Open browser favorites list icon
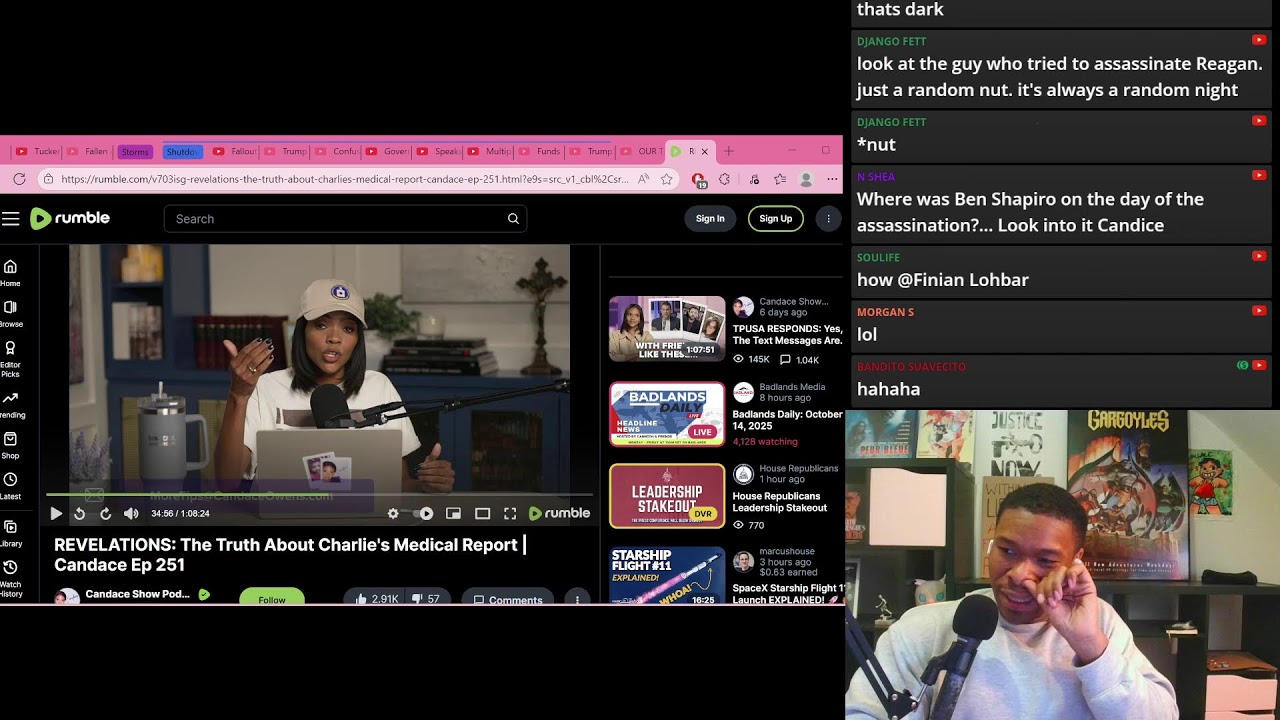Screen dimensions: 1280x720 tap(780, 179)
